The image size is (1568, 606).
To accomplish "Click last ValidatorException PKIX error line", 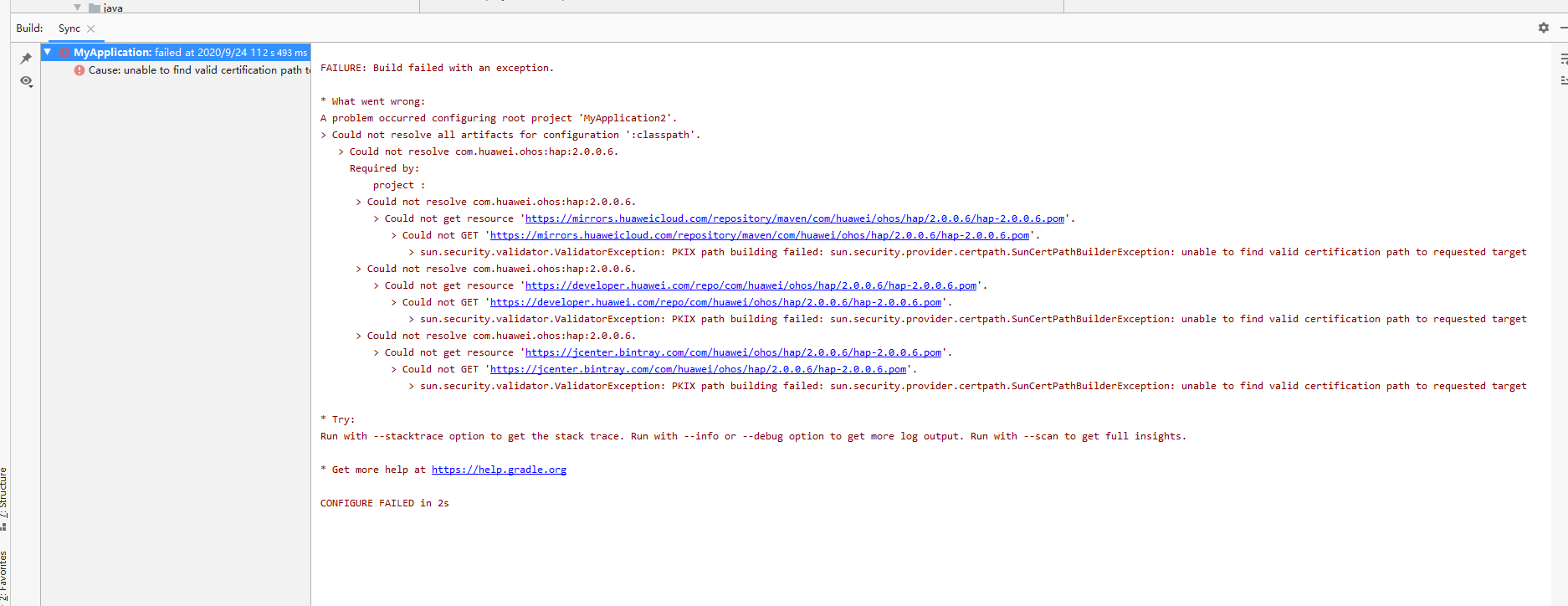I will (x=967, y=386).
